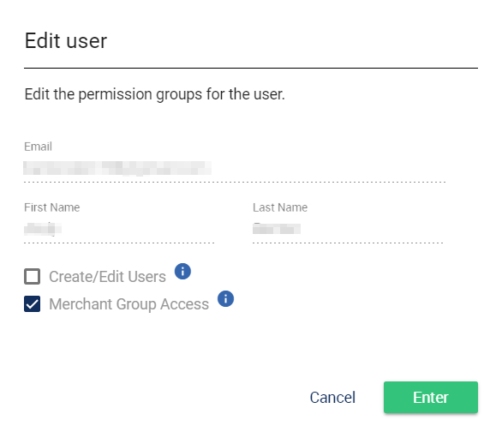Cancel editing the user
Image resolution: width=502 pixels, height=438 pixels.
pyautogui.click(x=332, y=397)
